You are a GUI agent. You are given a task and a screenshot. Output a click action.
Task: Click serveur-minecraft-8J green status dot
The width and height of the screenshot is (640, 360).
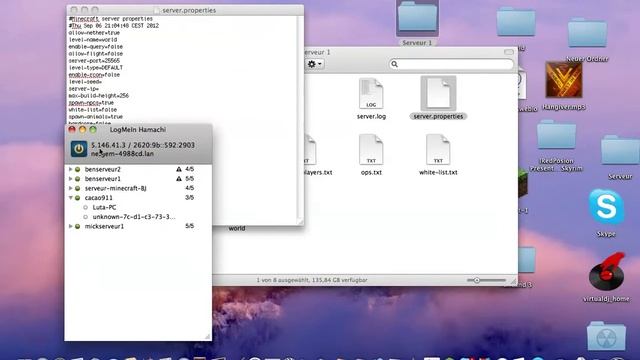click(78, 188)
